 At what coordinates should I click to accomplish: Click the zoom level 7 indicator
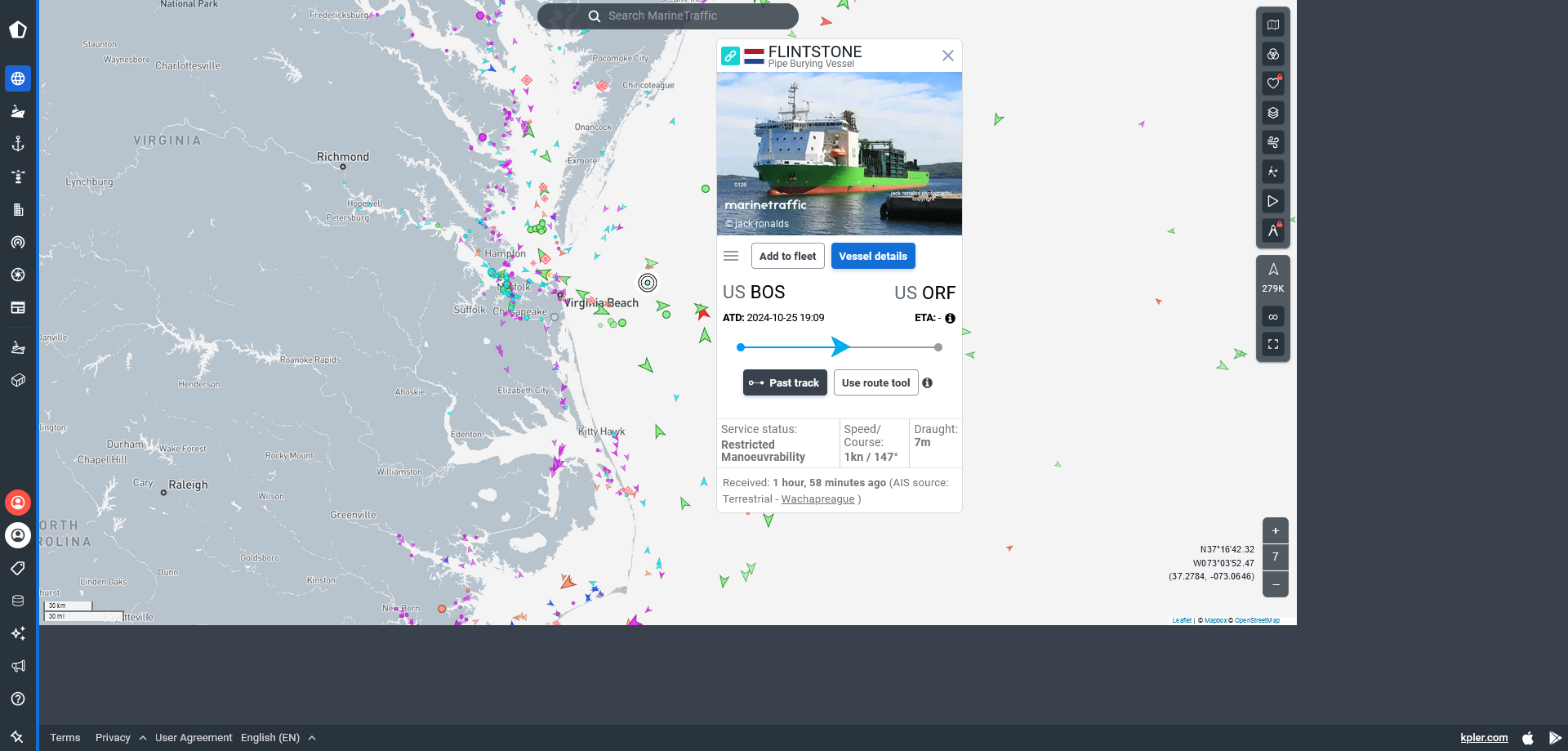1276,557
